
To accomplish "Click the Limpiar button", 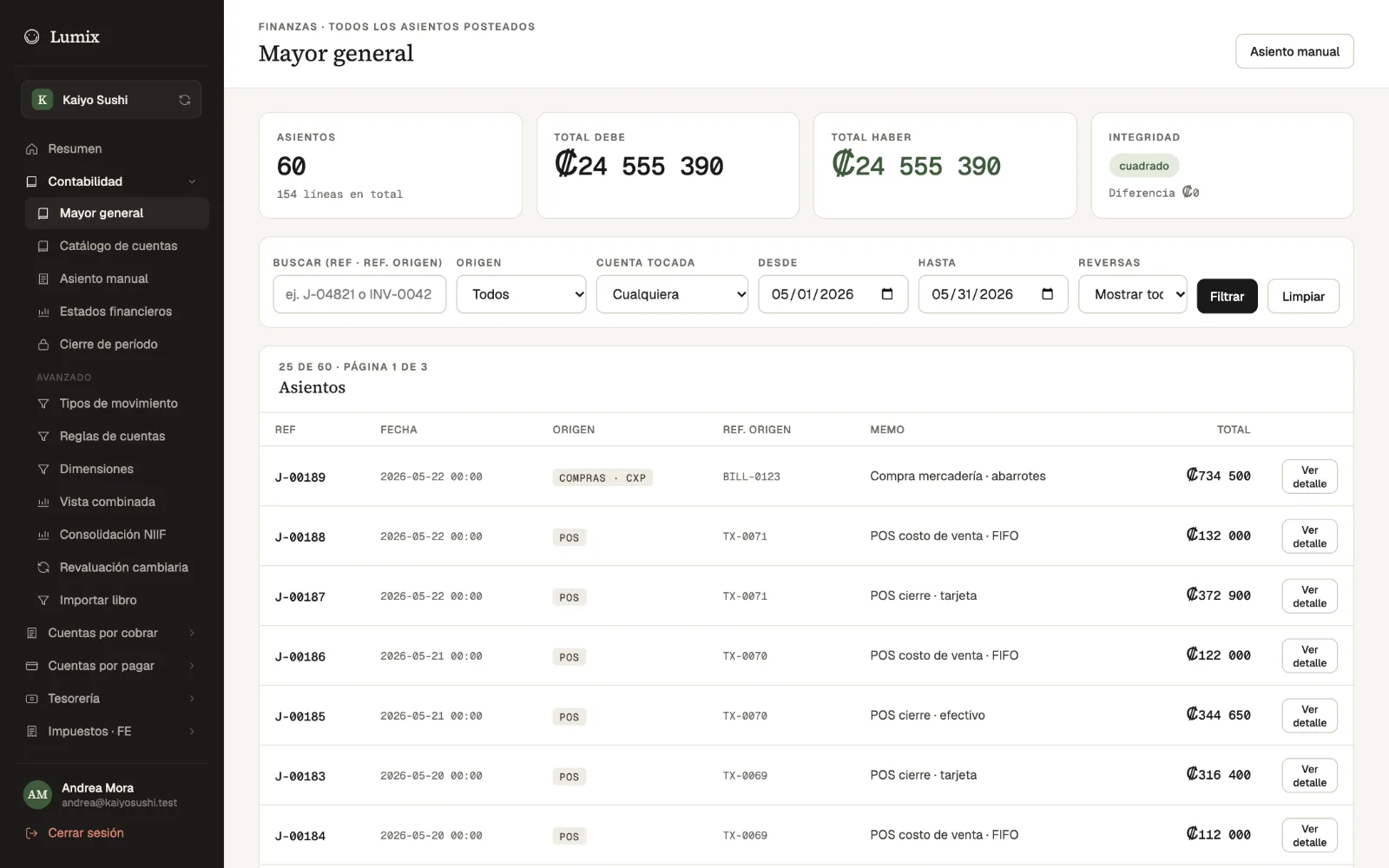I will coord(1303,296).
